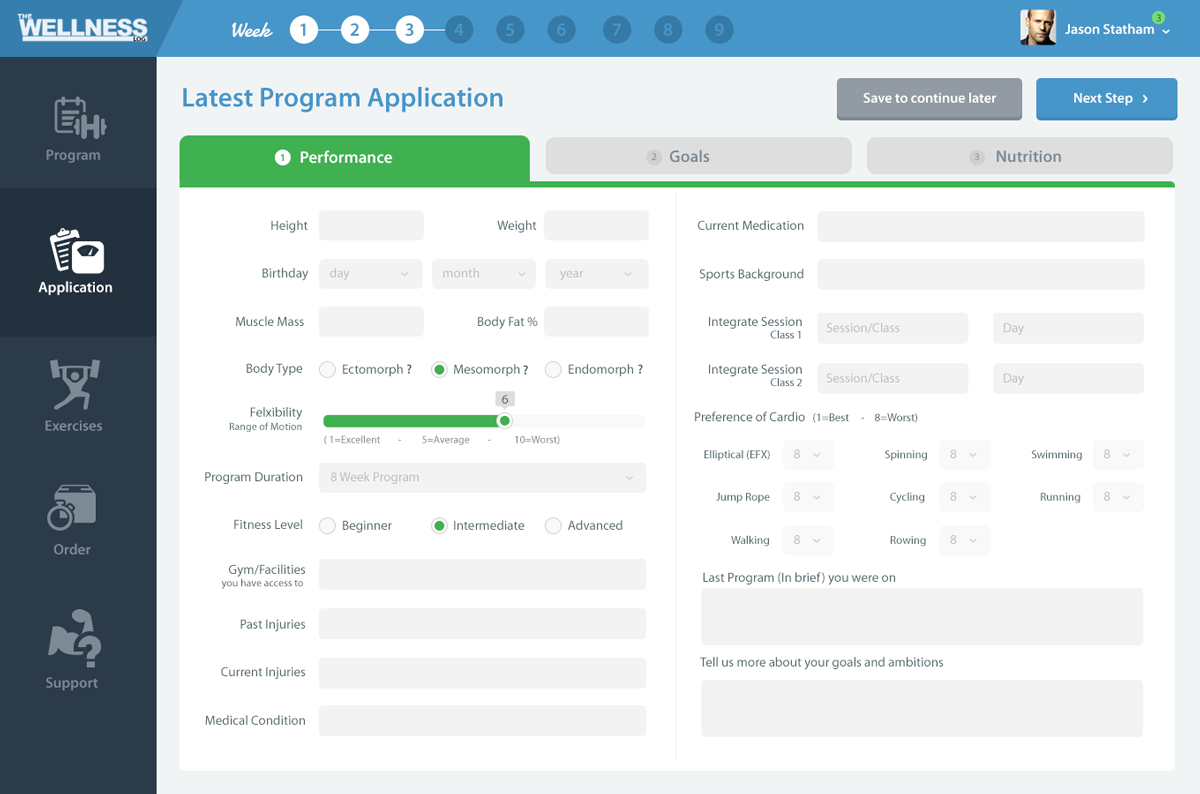This screenshot has height=794, width=1200.
Task: Click the Current Medication input field
Action: point(980,226)
